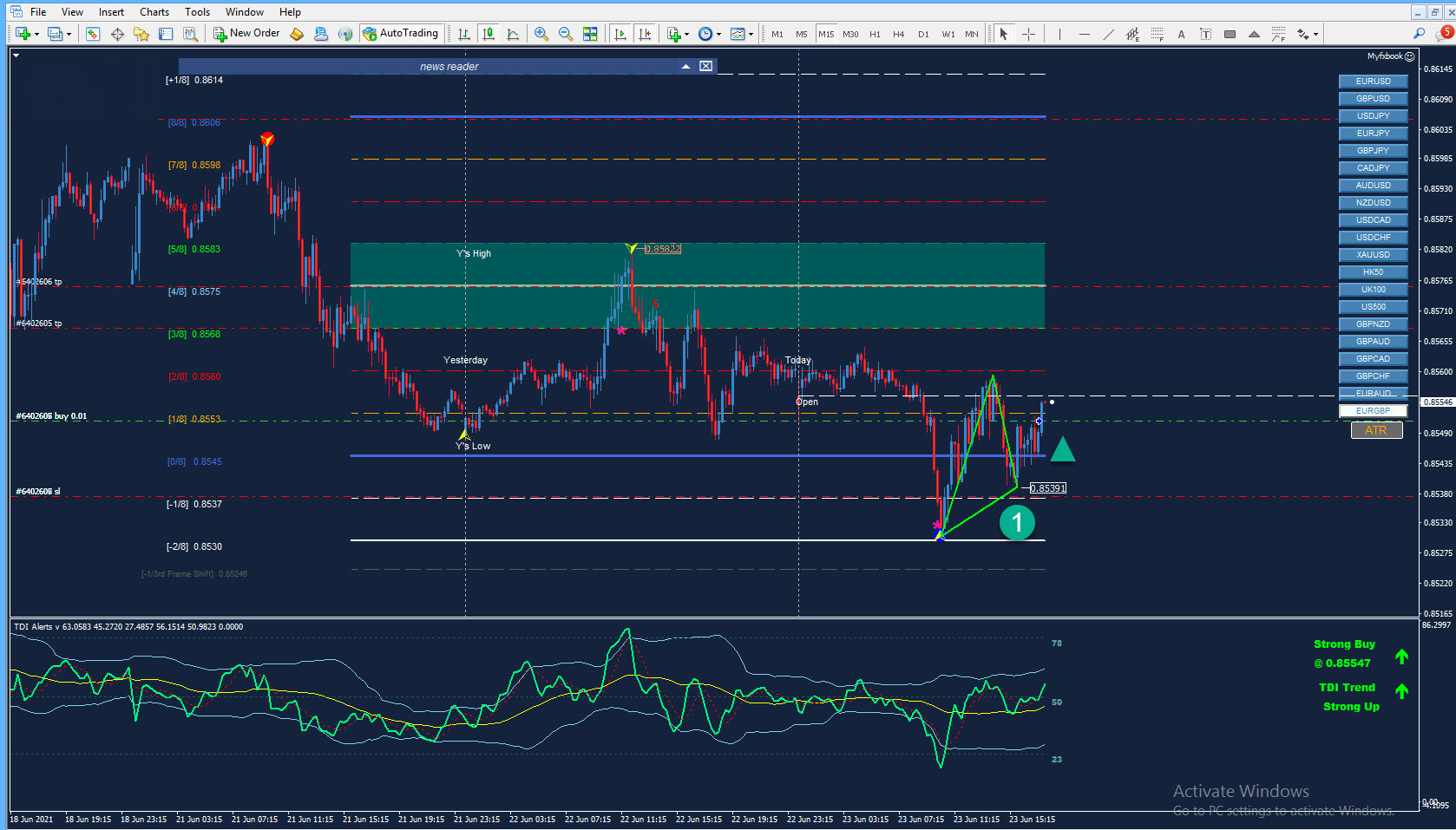Open the Terminal panel icon

[x=166, y=34]
